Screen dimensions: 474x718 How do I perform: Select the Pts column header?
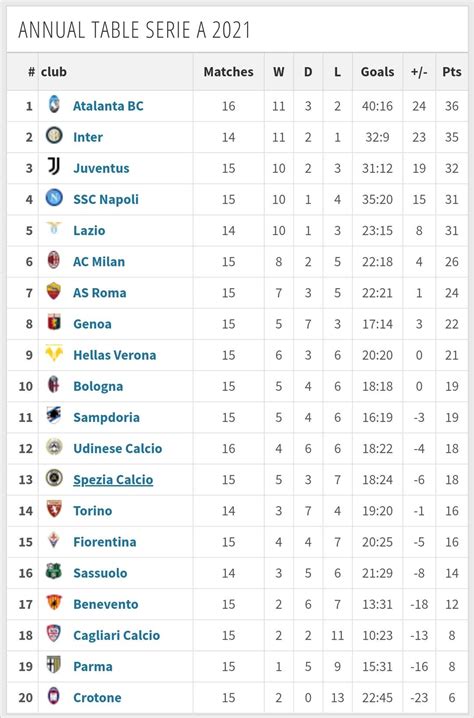click(x=452, y=72)
